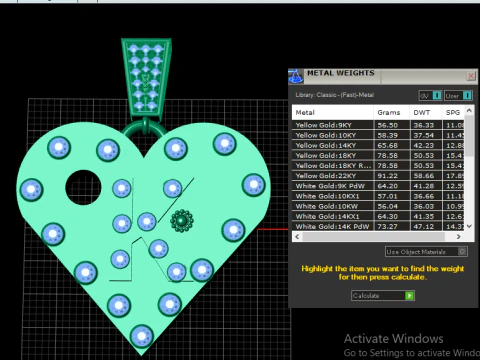The width and height of the screenshot is (480, 360).
Task: Click the Library: Classic - (Fast)-Metal label
Action: [x=335, y=95]
